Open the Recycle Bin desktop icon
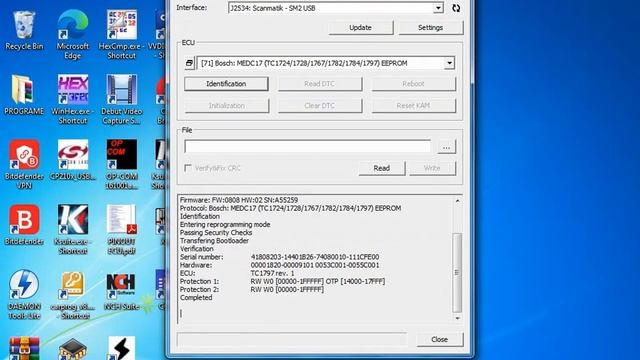 coord(24,31)
